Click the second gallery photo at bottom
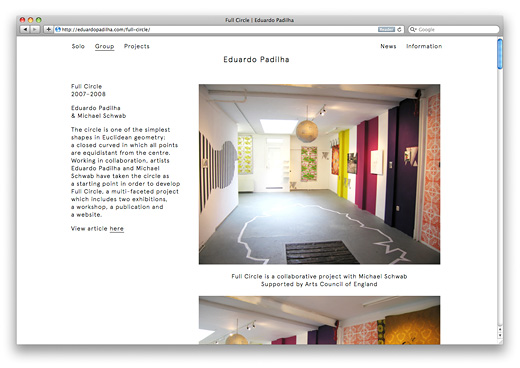Image resolution: width=520 pixels, height=368 pixels. pyautogui.click(x=319, y=320)
